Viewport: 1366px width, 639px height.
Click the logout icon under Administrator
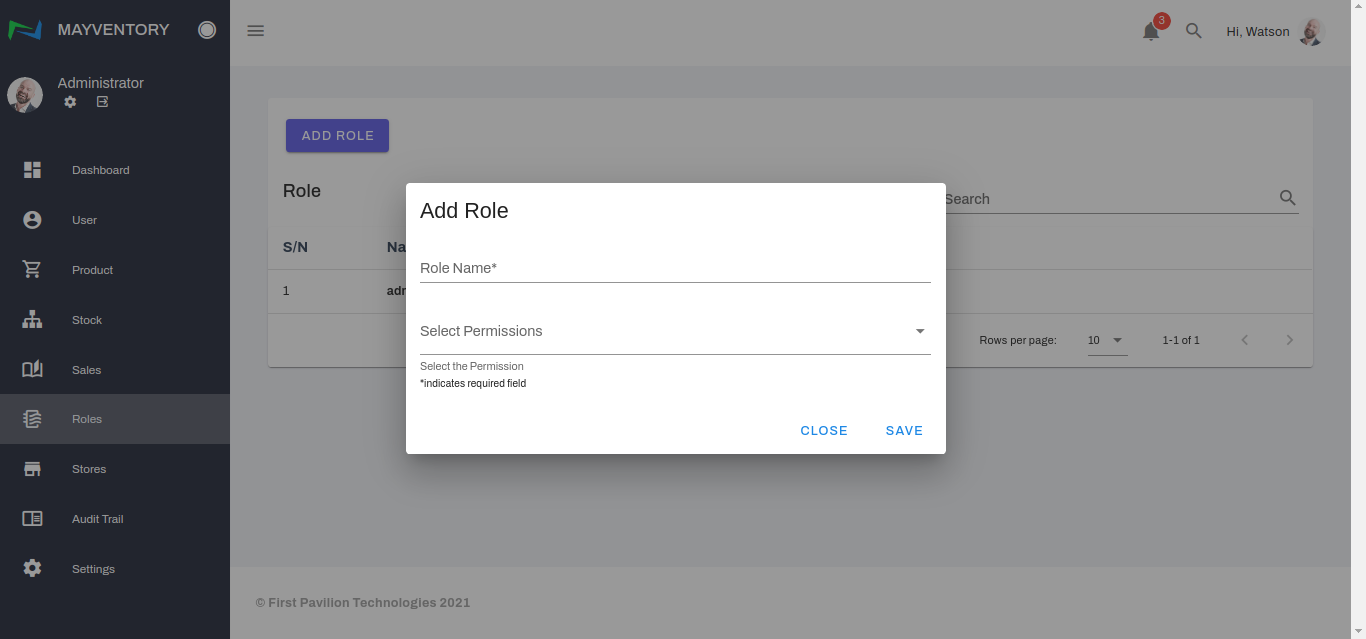click(102, 102)
